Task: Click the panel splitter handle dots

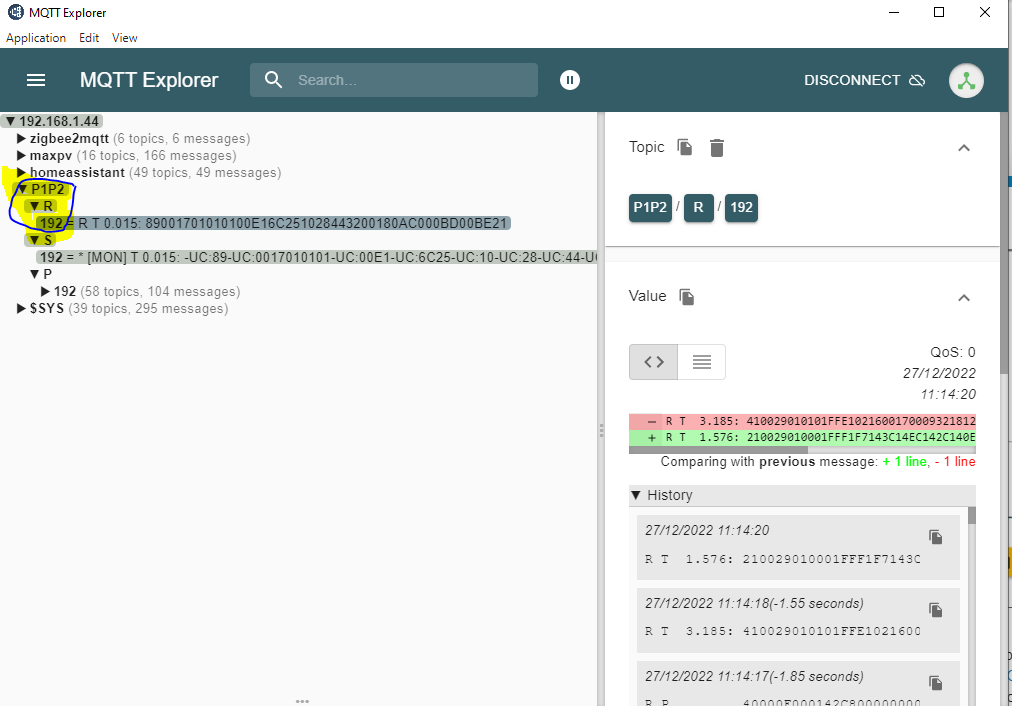Action: click(x=602, y=430)
